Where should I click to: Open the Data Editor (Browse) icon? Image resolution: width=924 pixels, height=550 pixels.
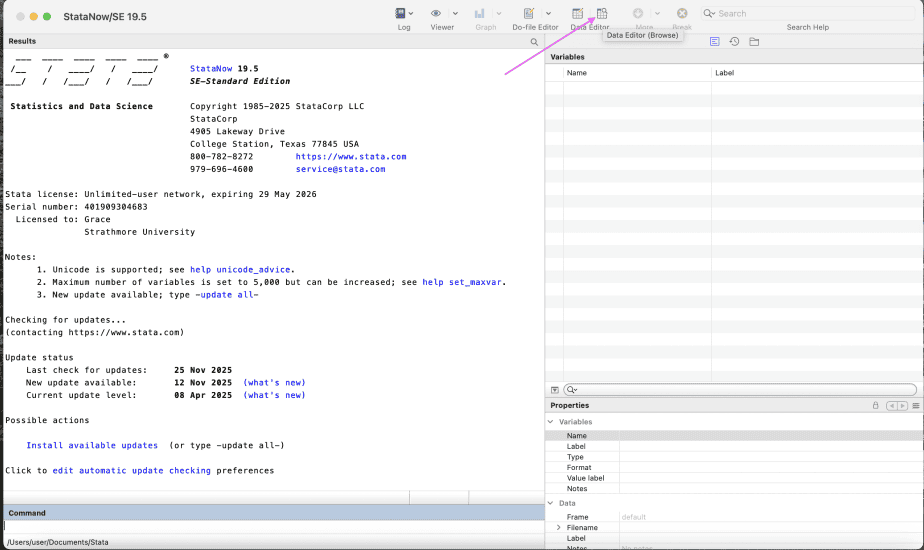pos(602,13)
